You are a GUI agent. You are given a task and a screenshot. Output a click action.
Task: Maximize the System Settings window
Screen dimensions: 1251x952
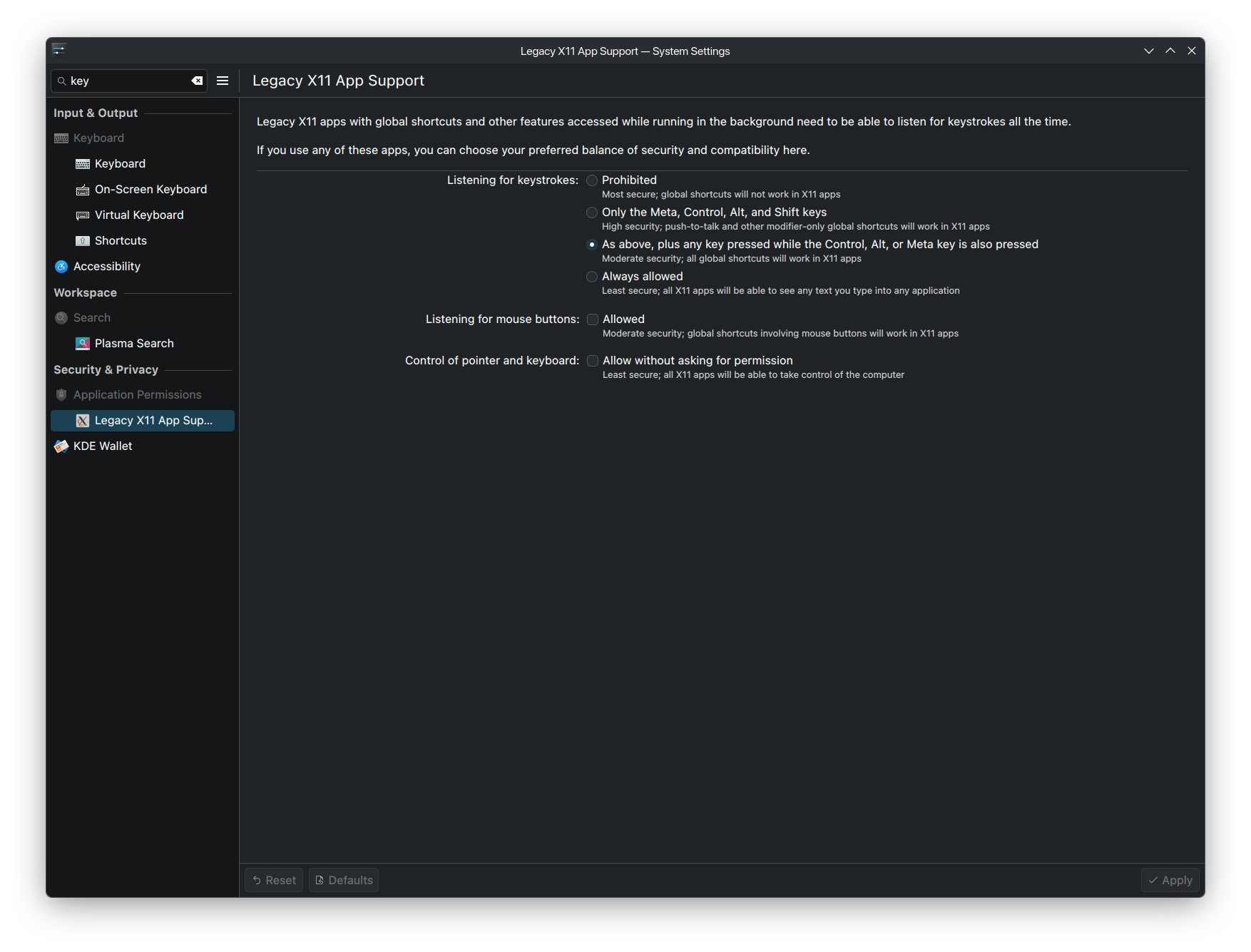1170,51
